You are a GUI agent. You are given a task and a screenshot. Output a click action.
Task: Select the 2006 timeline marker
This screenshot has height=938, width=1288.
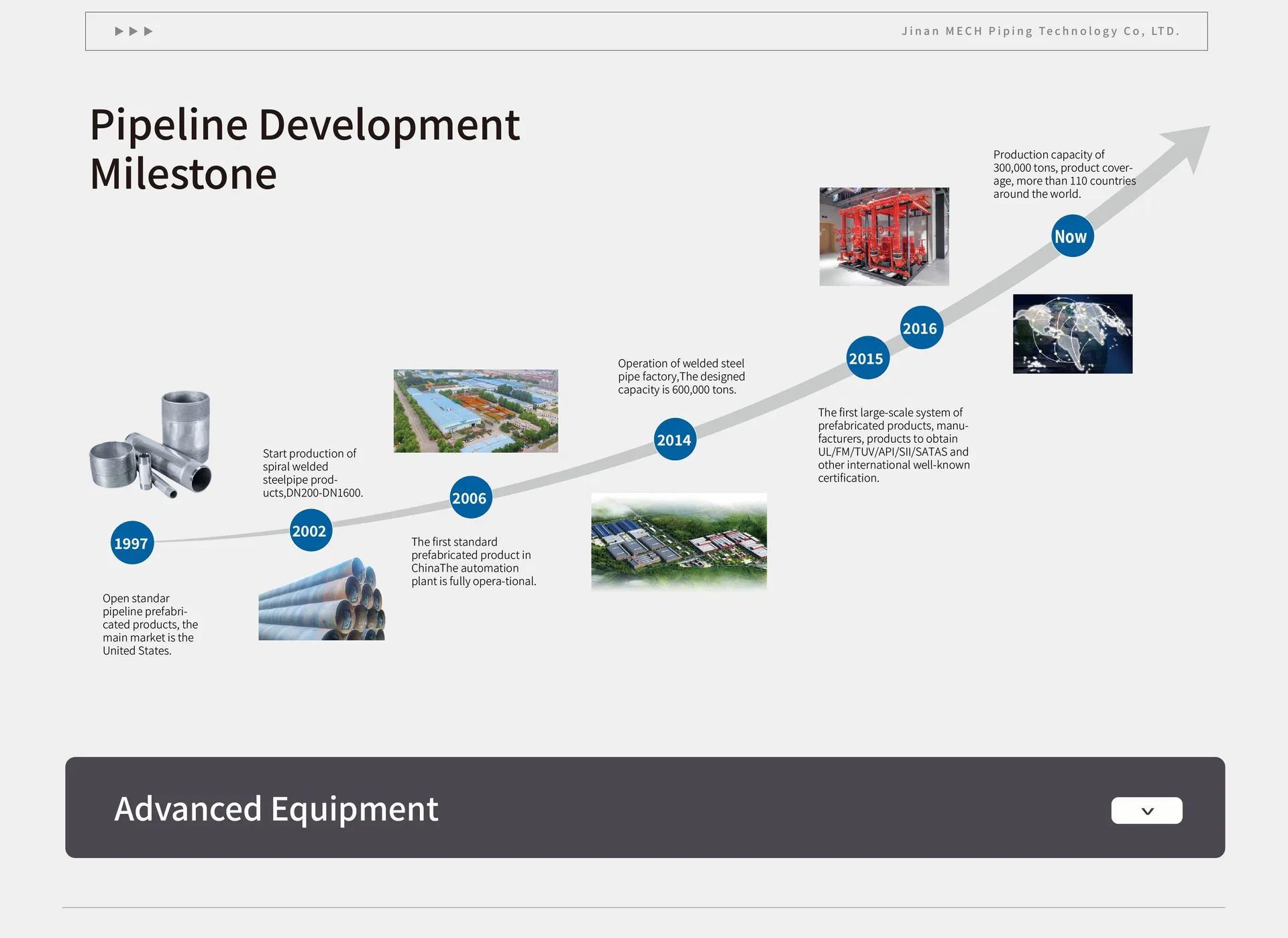pos(470,498)
